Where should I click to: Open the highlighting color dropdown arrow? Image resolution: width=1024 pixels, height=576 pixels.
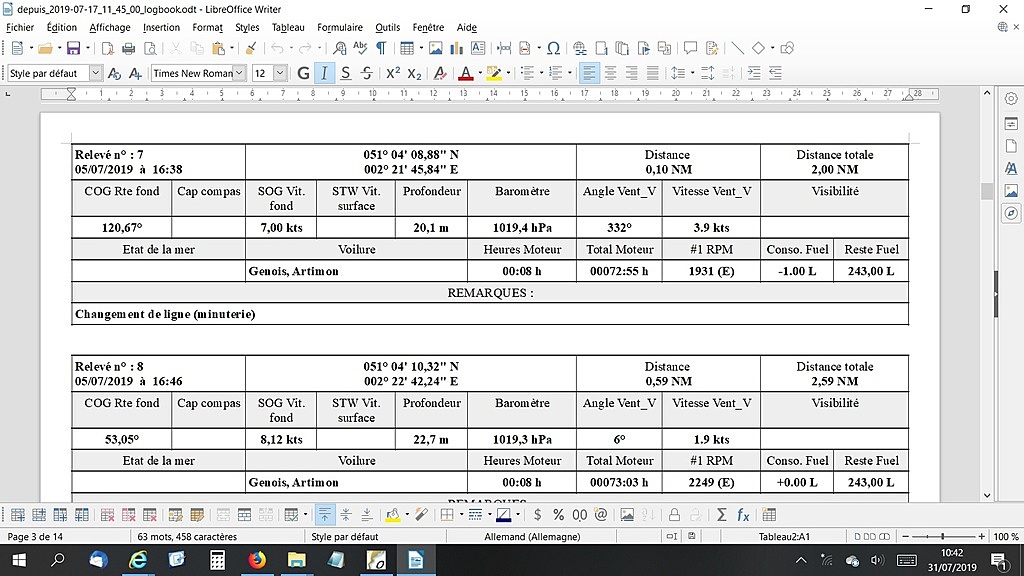coord(508,73)
